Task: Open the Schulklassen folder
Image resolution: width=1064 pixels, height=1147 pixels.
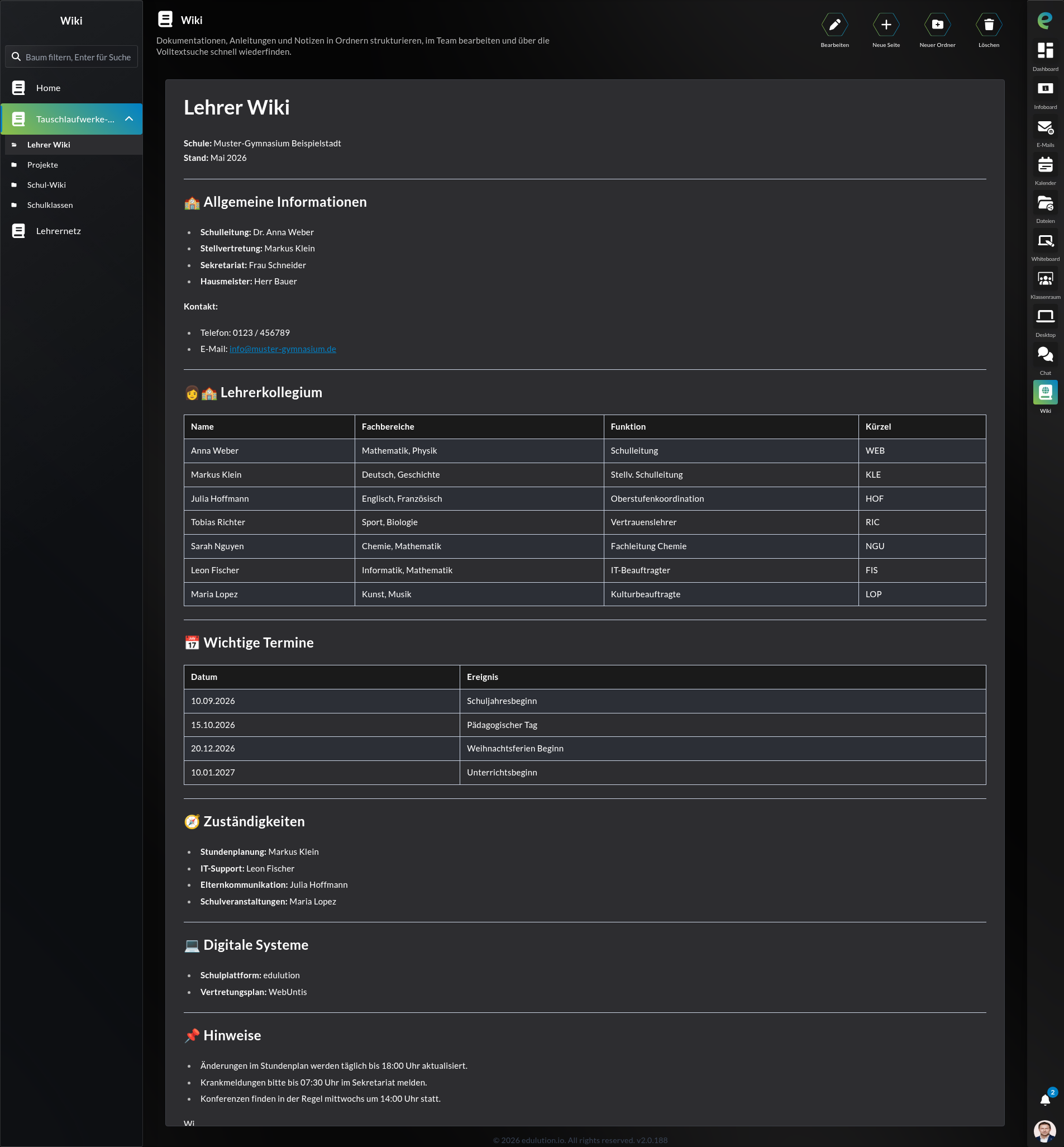Action: pyautogui.click(x=73, y=205)
